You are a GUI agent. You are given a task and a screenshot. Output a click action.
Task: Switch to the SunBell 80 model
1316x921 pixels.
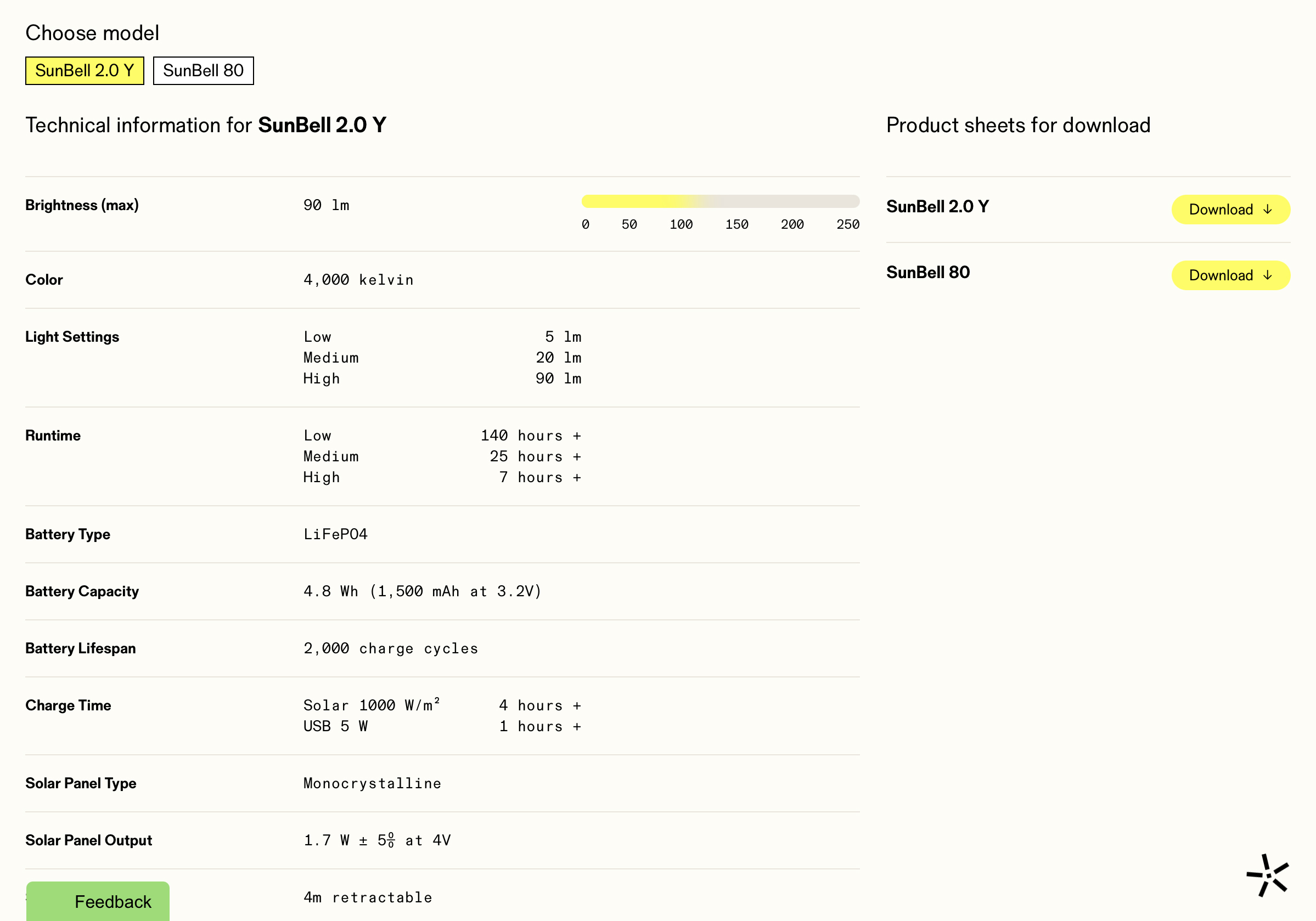[203, 70]
